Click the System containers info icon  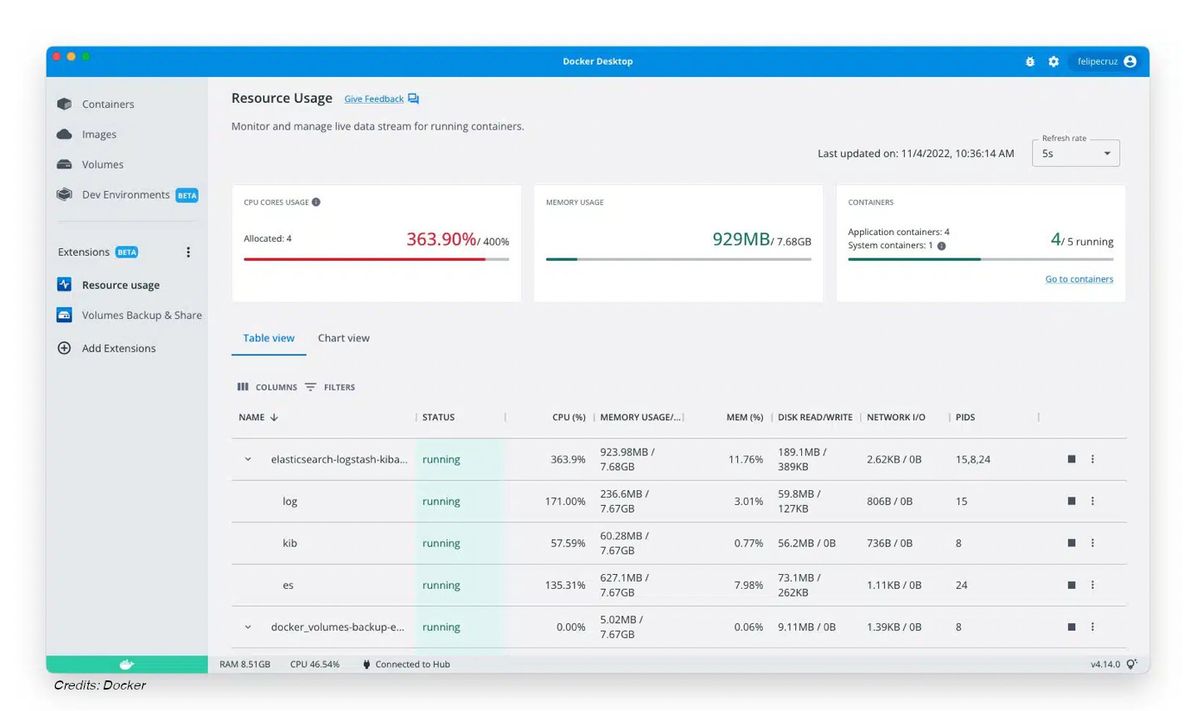tap(941, 245)
